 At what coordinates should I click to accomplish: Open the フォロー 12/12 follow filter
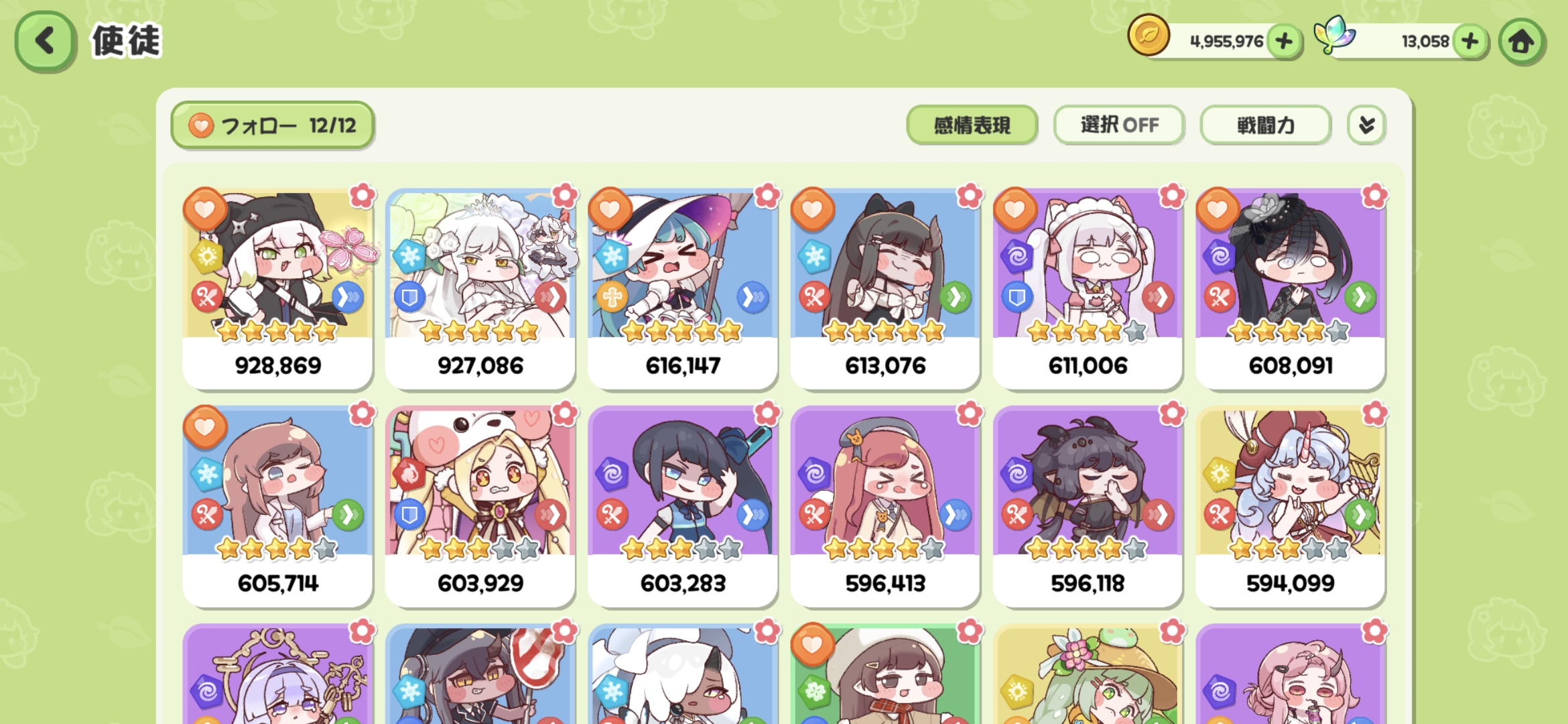(273, 125)
